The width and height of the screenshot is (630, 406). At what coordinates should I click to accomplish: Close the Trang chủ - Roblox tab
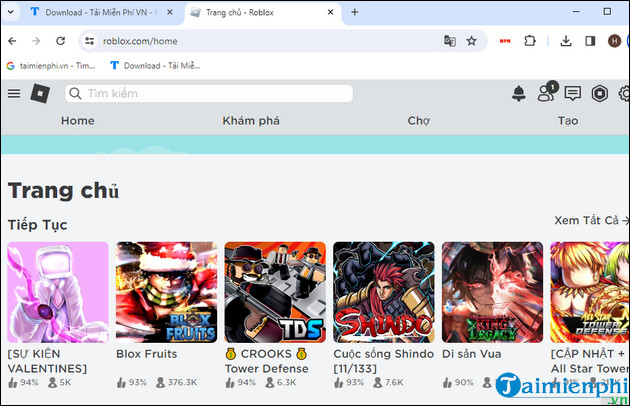[330, 12]
